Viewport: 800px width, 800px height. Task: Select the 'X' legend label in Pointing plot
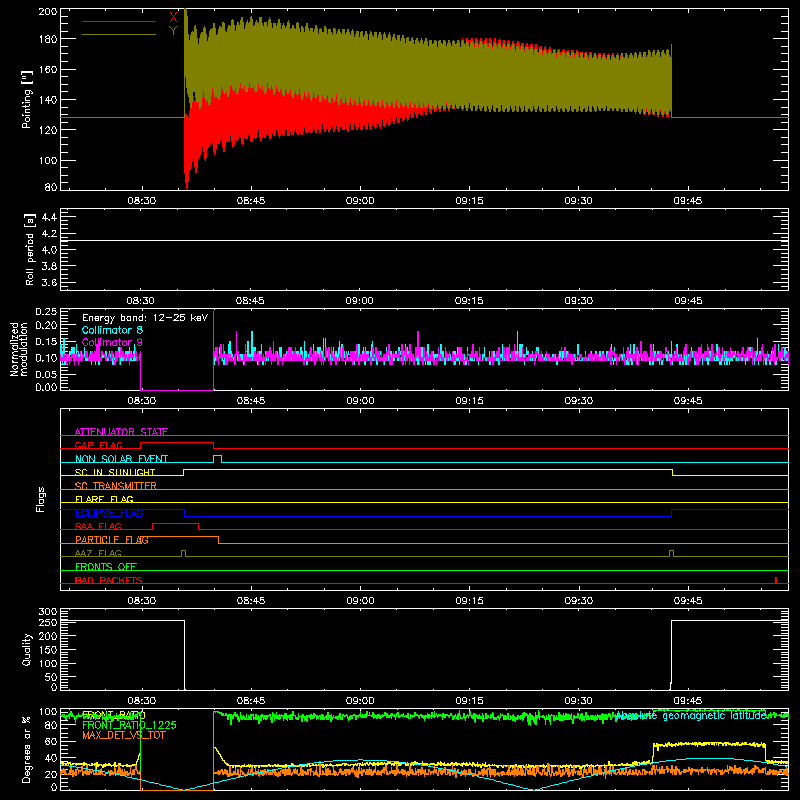coord(173,17)
